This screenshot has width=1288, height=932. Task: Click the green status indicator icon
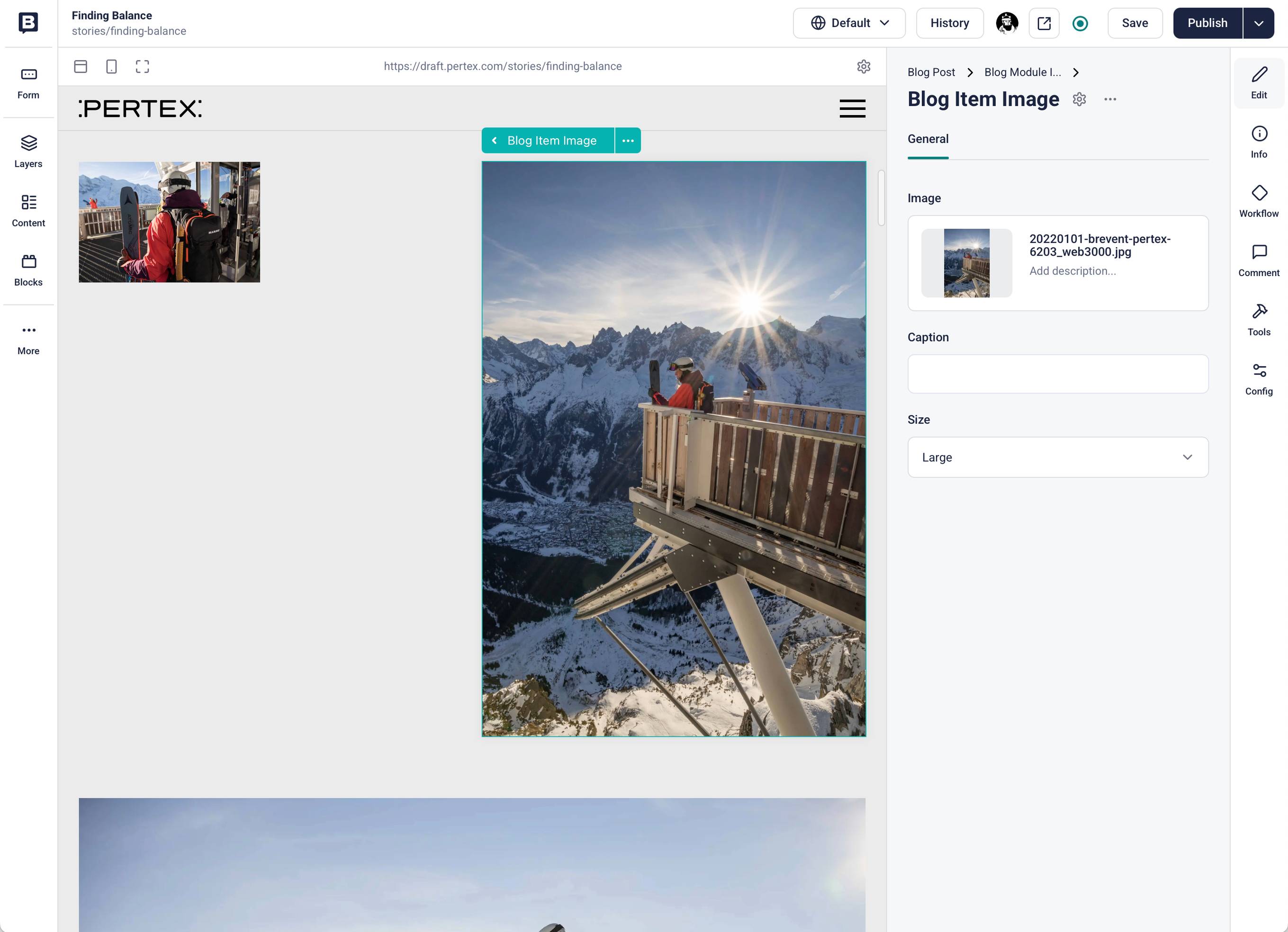pos(1080,23)
